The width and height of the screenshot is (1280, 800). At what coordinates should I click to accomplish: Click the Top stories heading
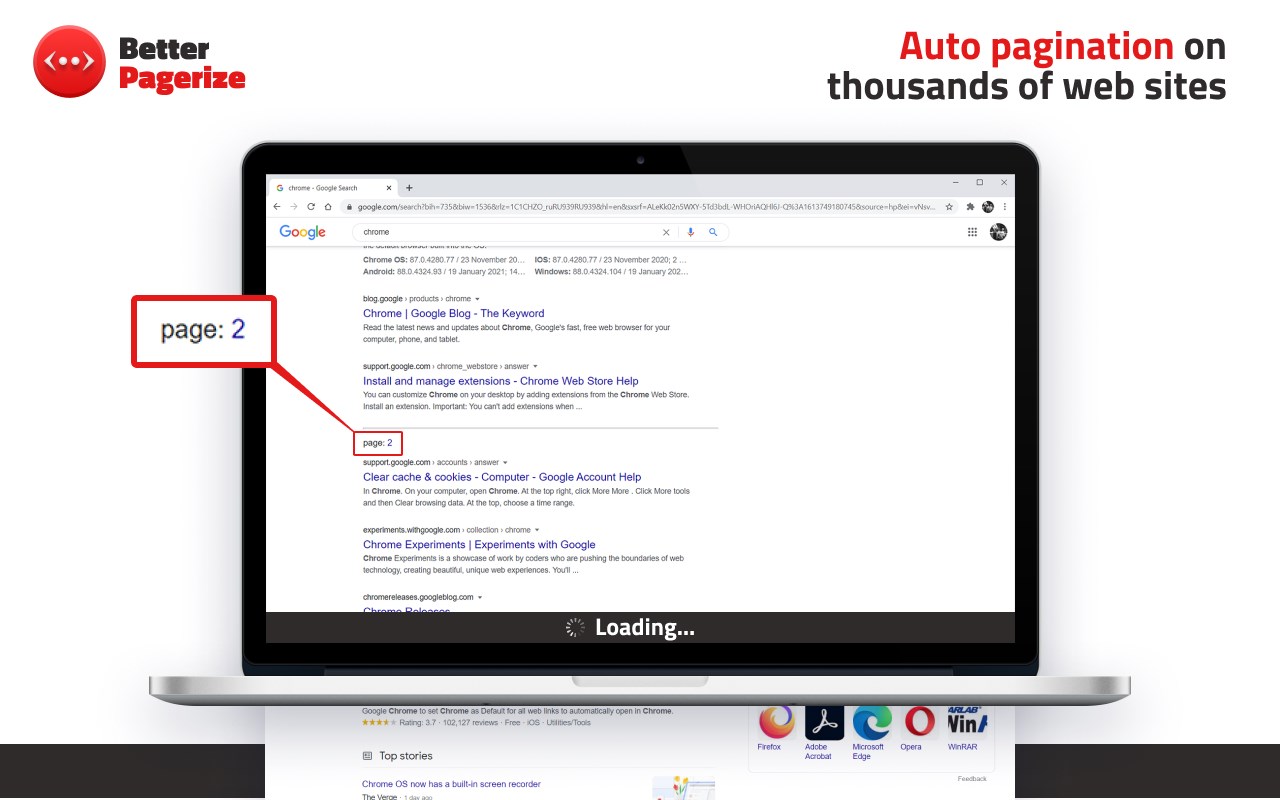tap(406, 756)
